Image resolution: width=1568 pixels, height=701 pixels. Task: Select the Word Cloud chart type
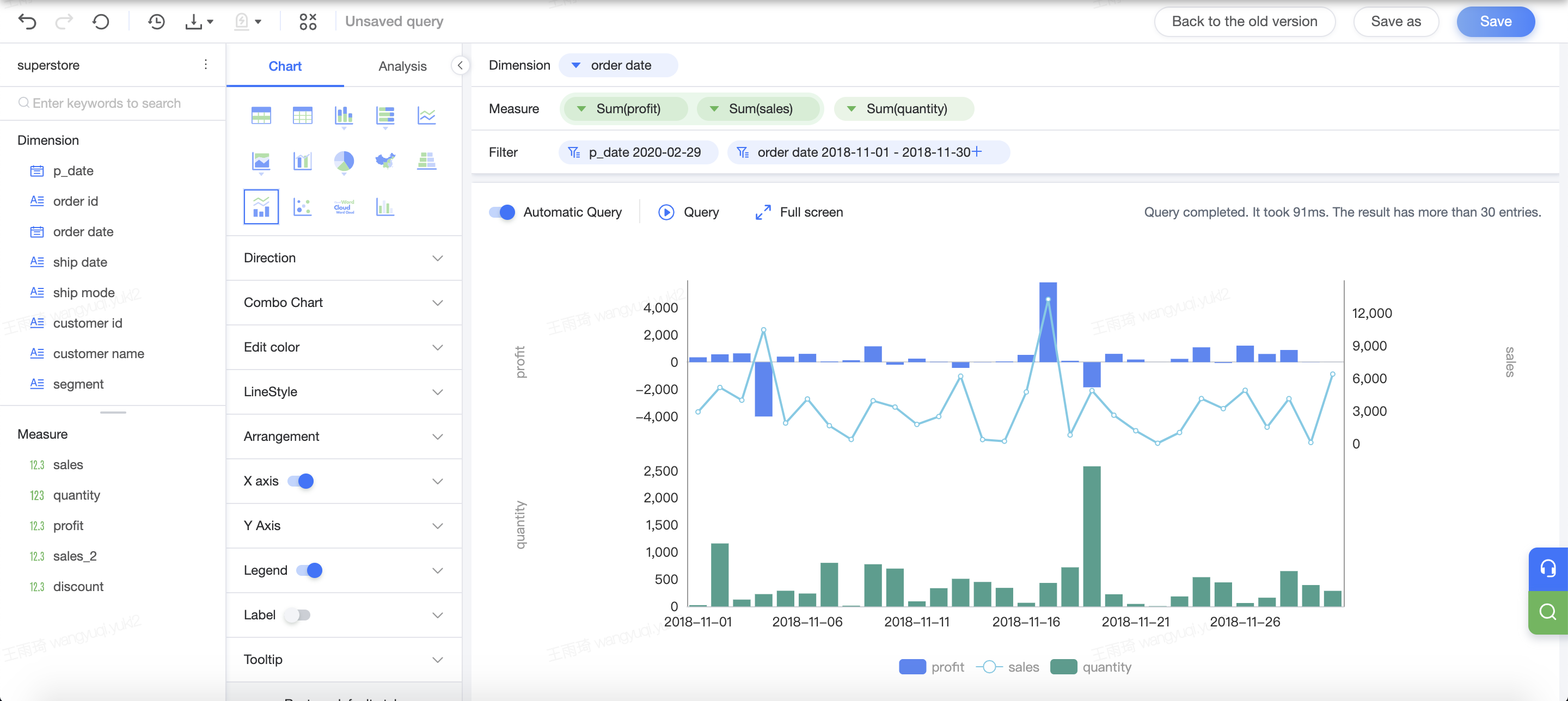pos(344,207)
